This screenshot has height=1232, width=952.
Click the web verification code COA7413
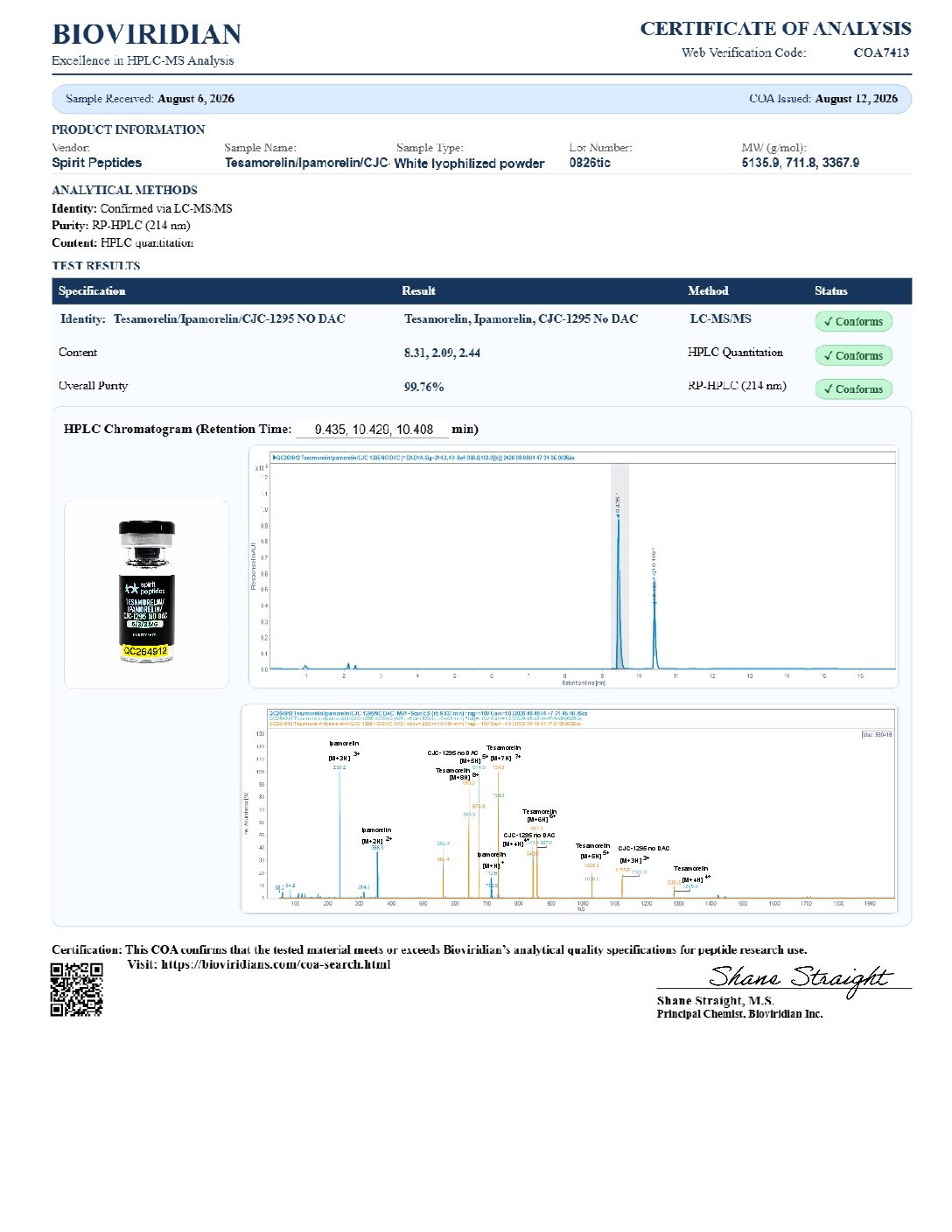(881, 52)
